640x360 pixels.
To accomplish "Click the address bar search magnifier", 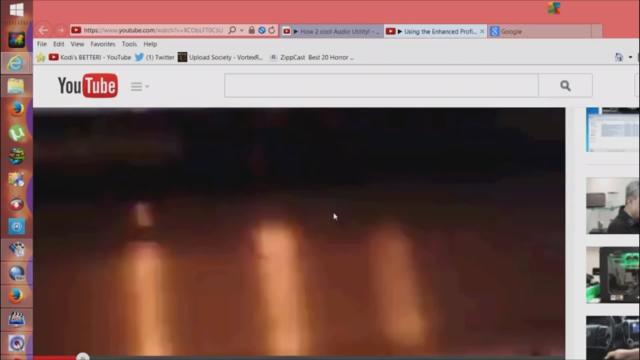I will click(x=232, y=30).
